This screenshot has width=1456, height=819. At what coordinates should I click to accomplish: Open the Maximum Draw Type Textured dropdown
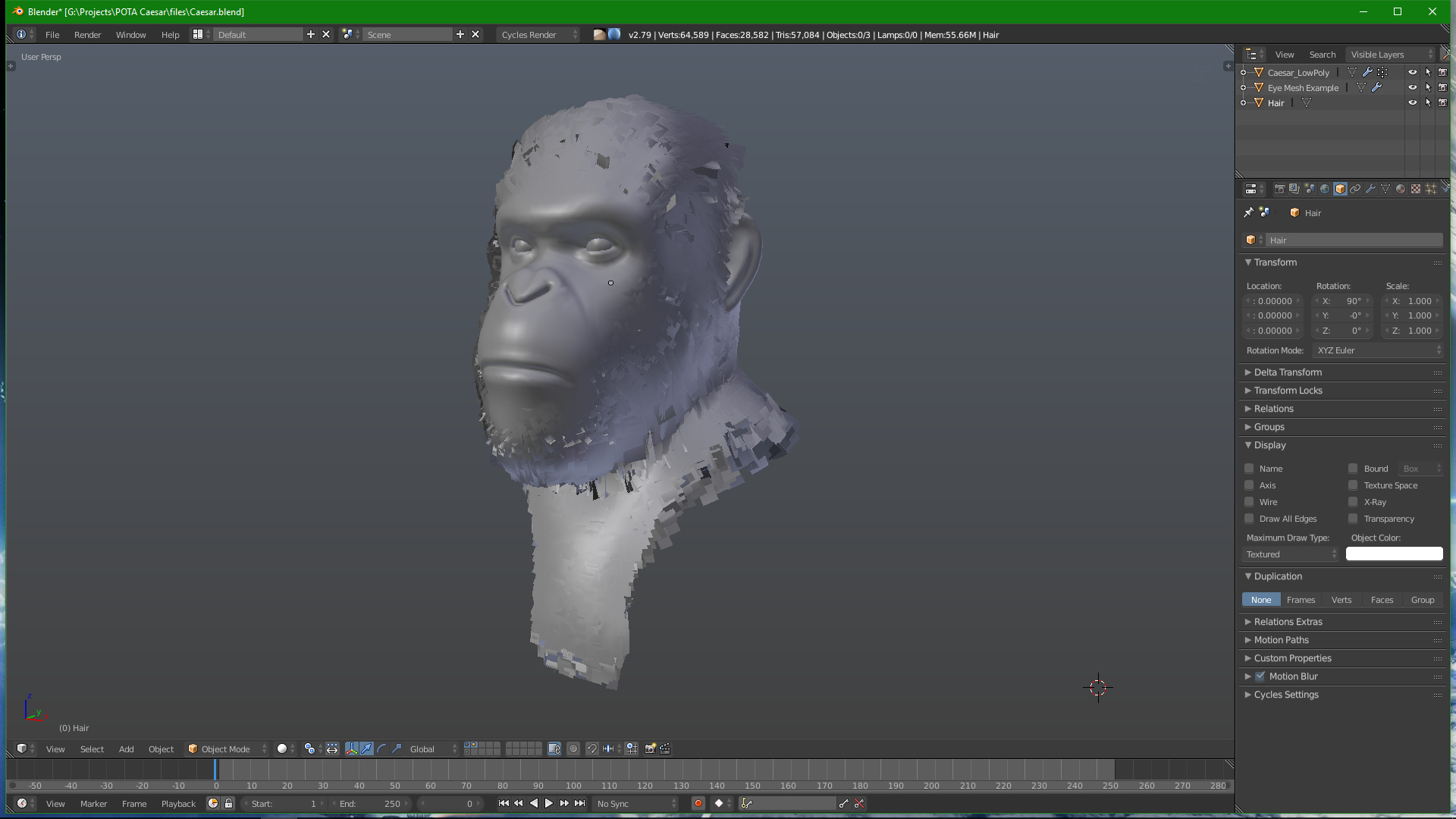click(1291, 554)
